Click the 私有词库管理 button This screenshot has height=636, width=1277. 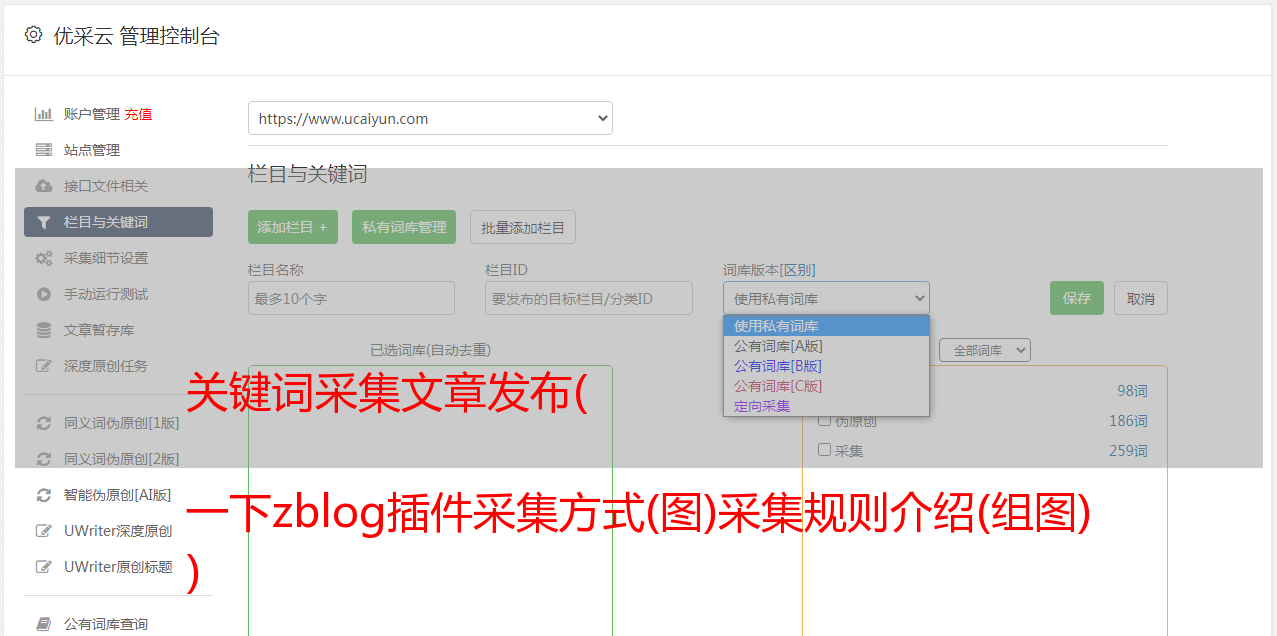[404, 227]
